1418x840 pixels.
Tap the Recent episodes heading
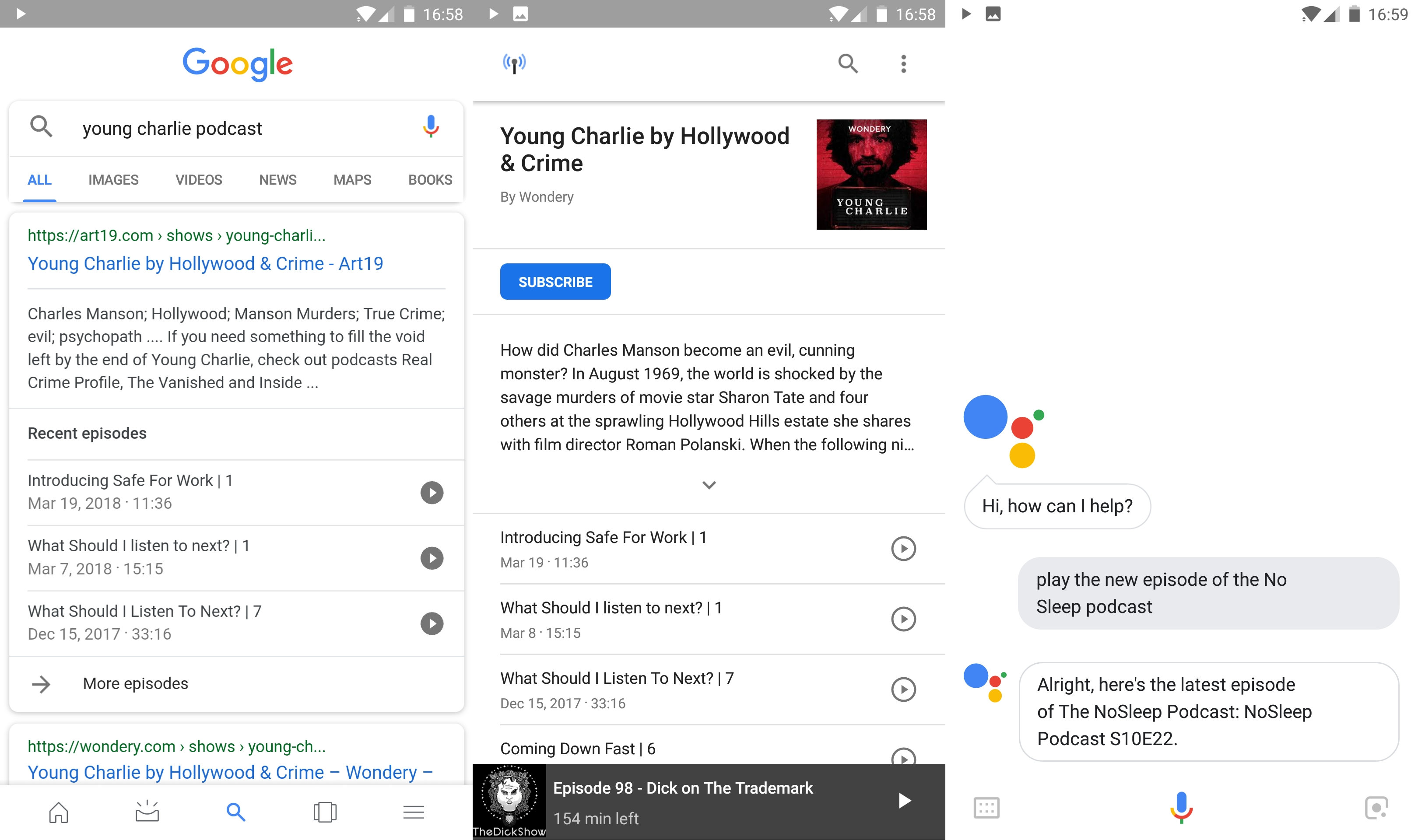pyautogui.click(x=87, y=433)
